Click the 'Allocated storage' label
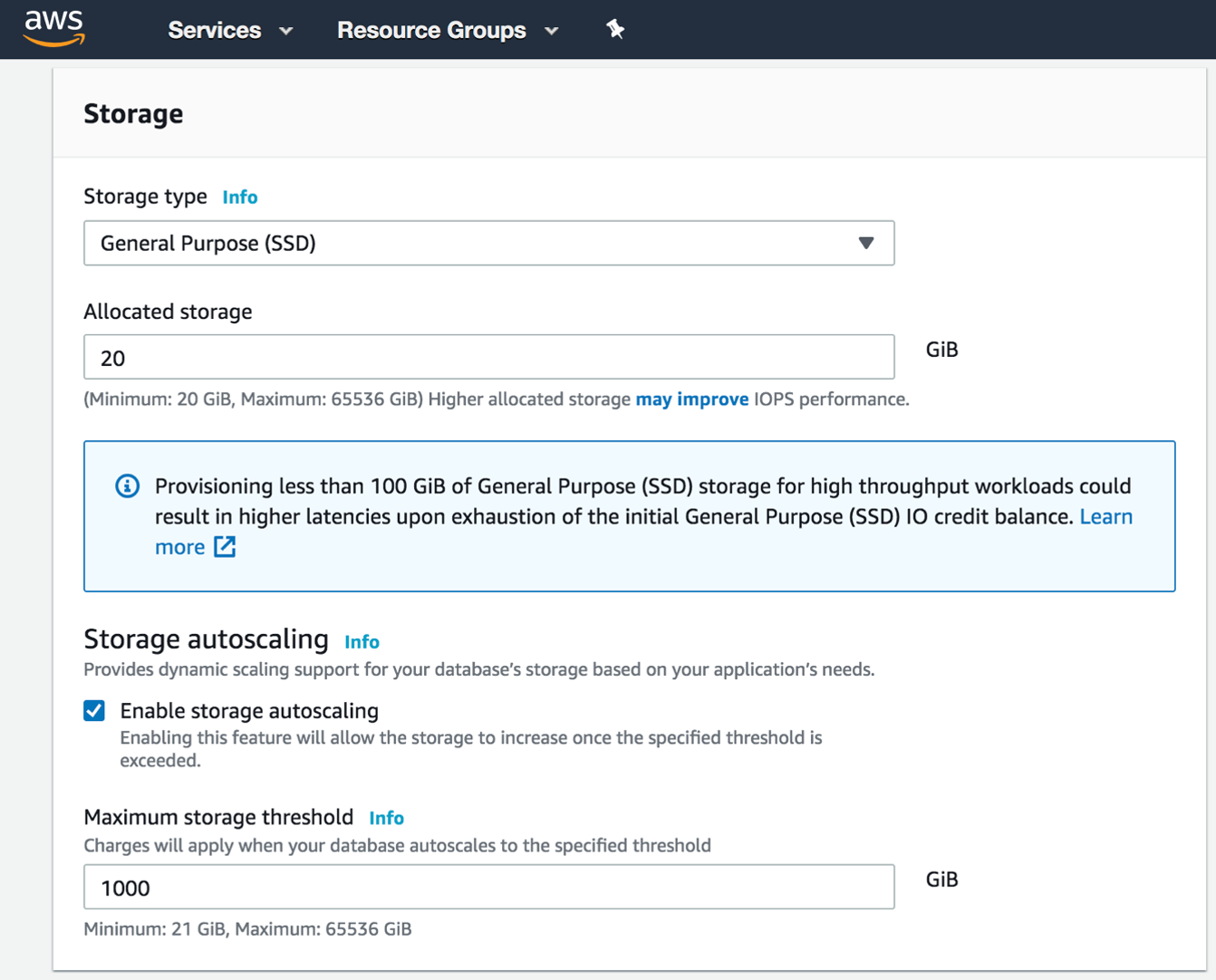Viewport: 1216px width, 980px height. pos(168,312)
